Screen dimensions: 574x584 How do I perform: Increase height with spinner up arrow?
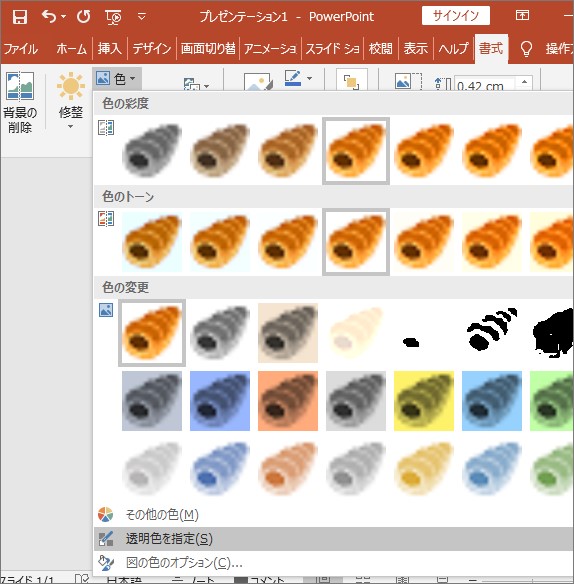pos(524,82)
